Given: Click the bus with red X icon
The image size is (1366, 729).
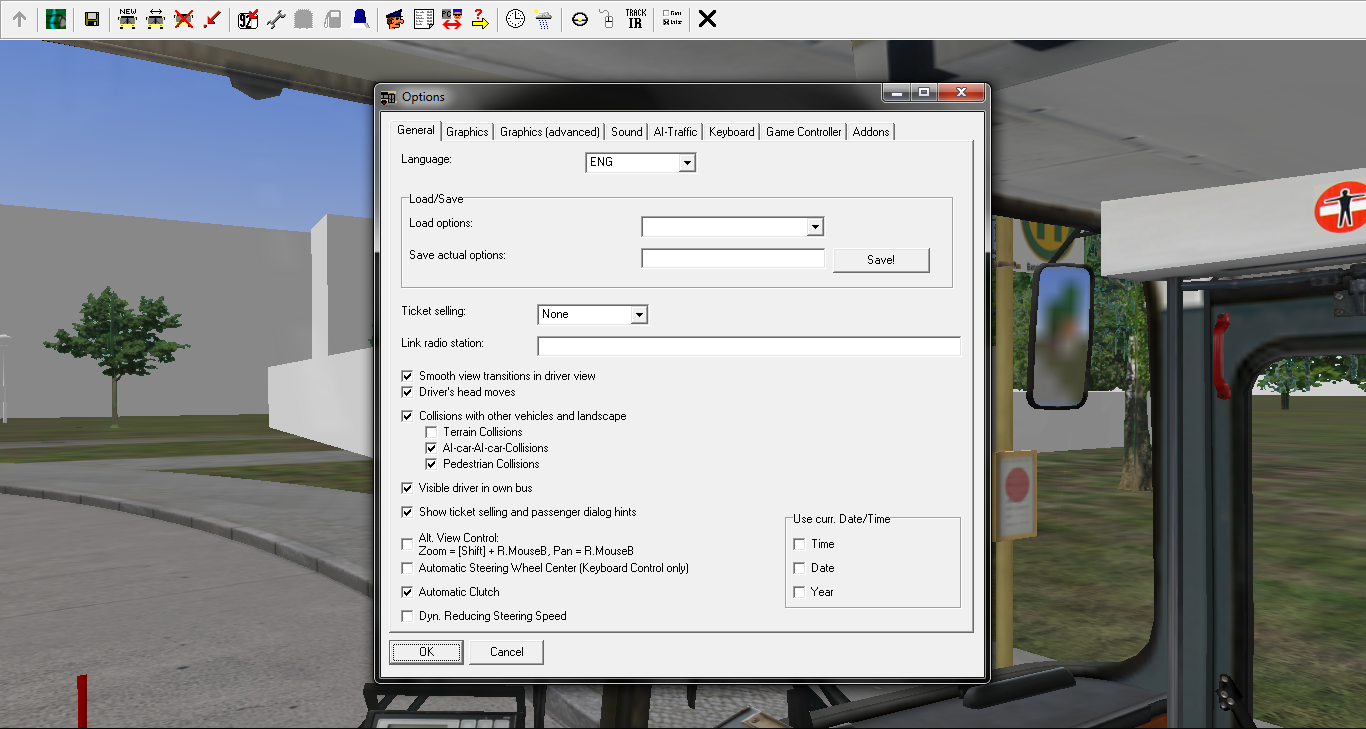Looking at the screenshot, I should point(183,19).
